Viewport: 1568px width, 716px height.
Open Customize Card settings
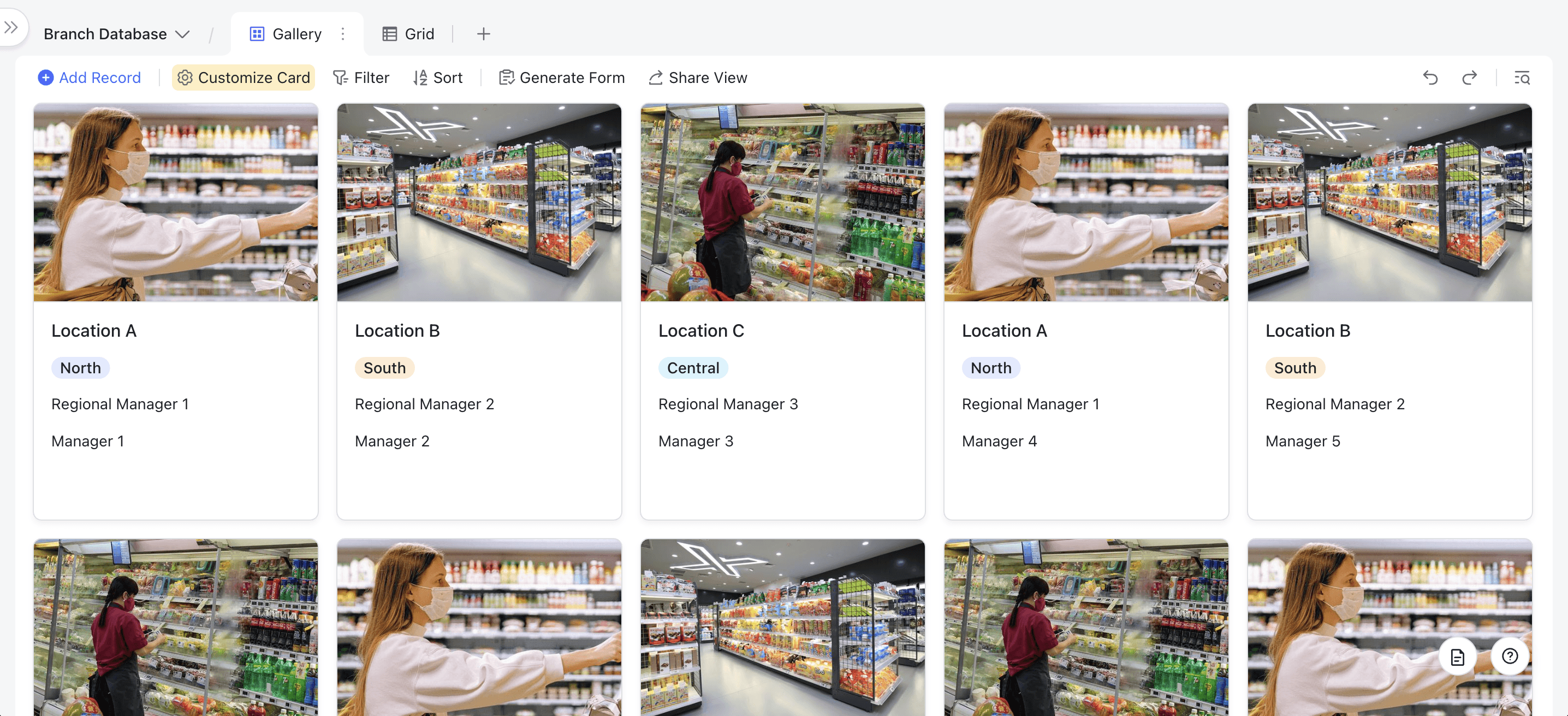[243, 78]
